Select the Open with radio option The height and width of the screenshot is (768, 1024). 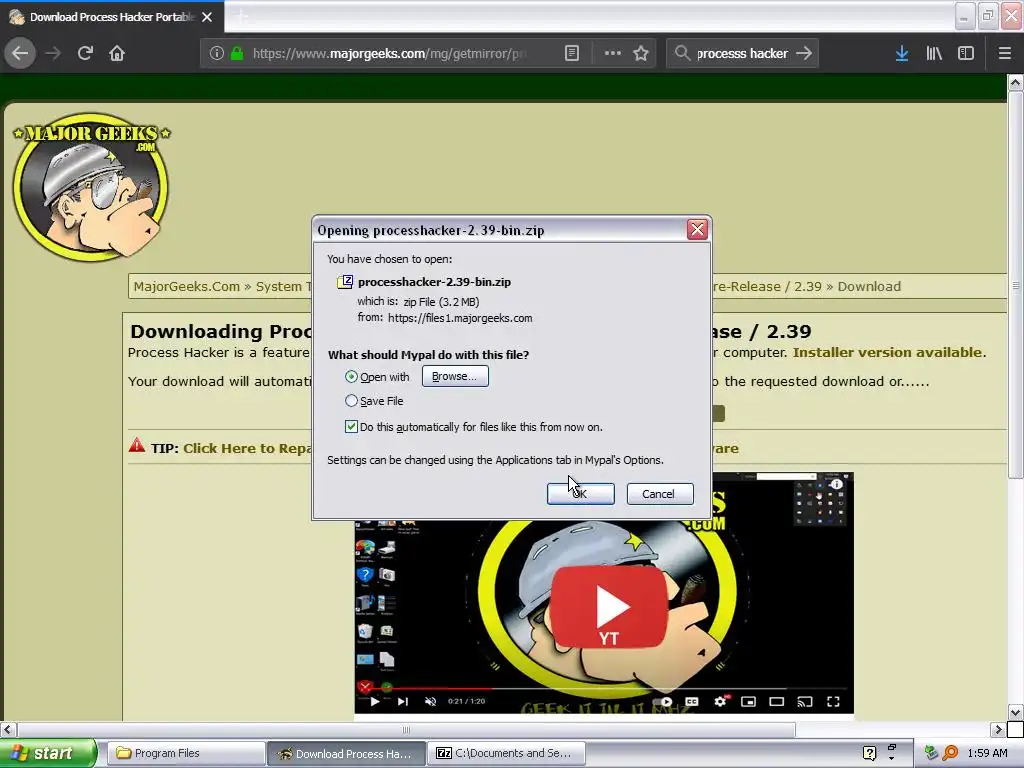click(351, 377)
